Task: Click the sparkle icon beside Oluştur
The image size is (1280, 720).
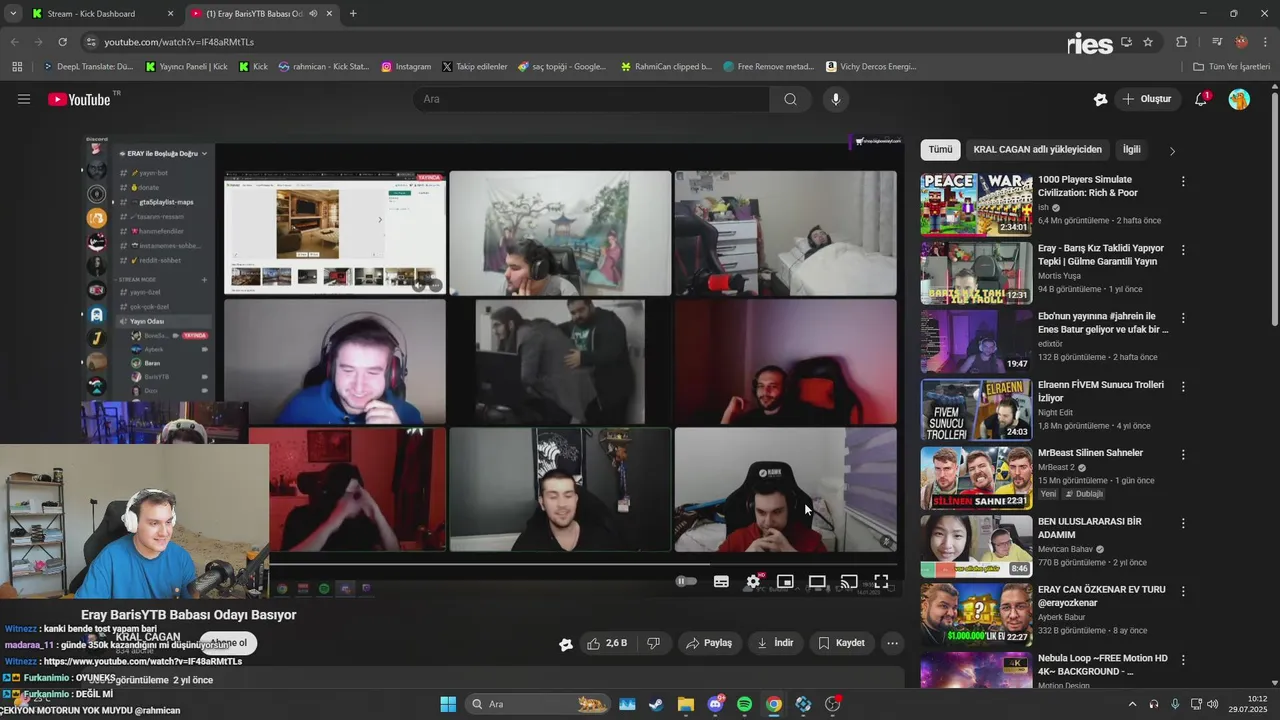Action: point(1101,99)
